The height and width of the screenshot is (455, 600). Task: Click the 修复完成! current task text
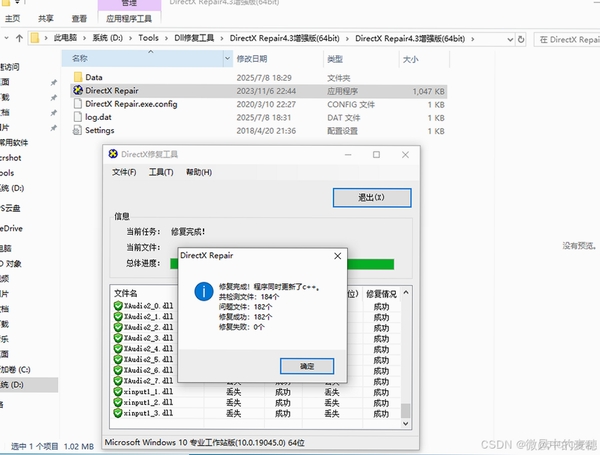coord(188,232)
